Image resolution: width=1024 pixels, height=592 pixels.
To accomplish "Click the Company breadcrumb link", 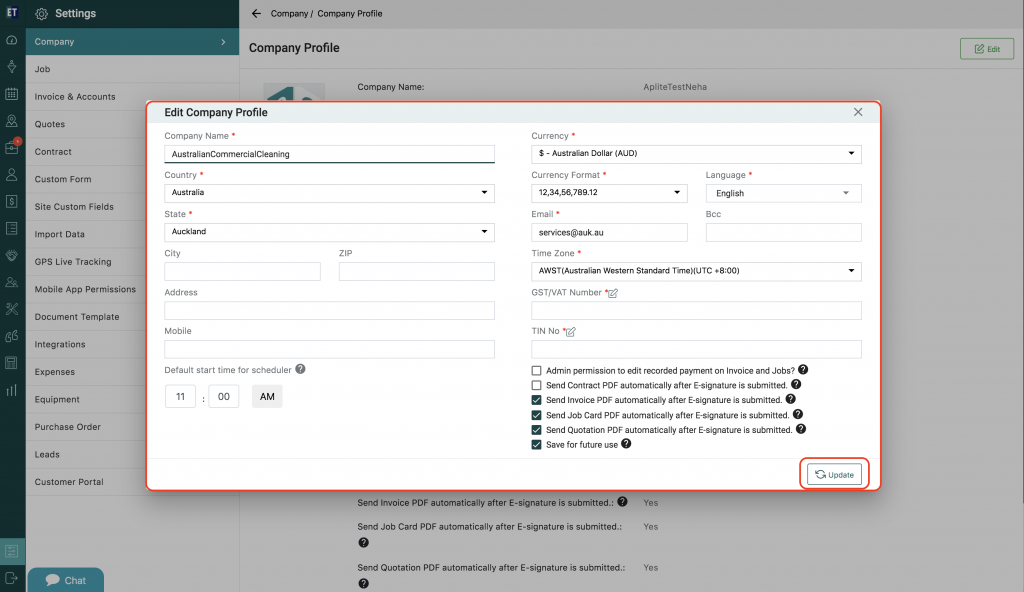I will 289,13.
